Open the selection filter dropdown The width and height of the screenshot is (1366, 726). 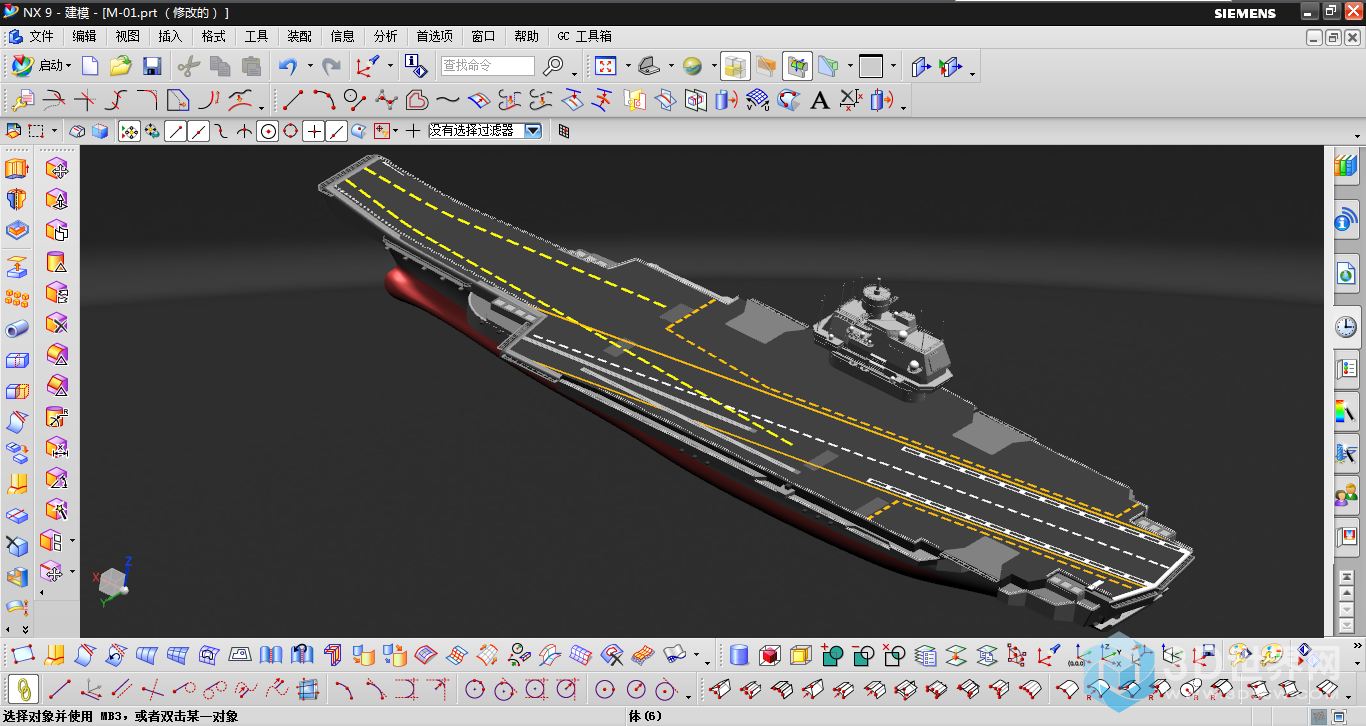pyautogui.click(x=533, y=130)
